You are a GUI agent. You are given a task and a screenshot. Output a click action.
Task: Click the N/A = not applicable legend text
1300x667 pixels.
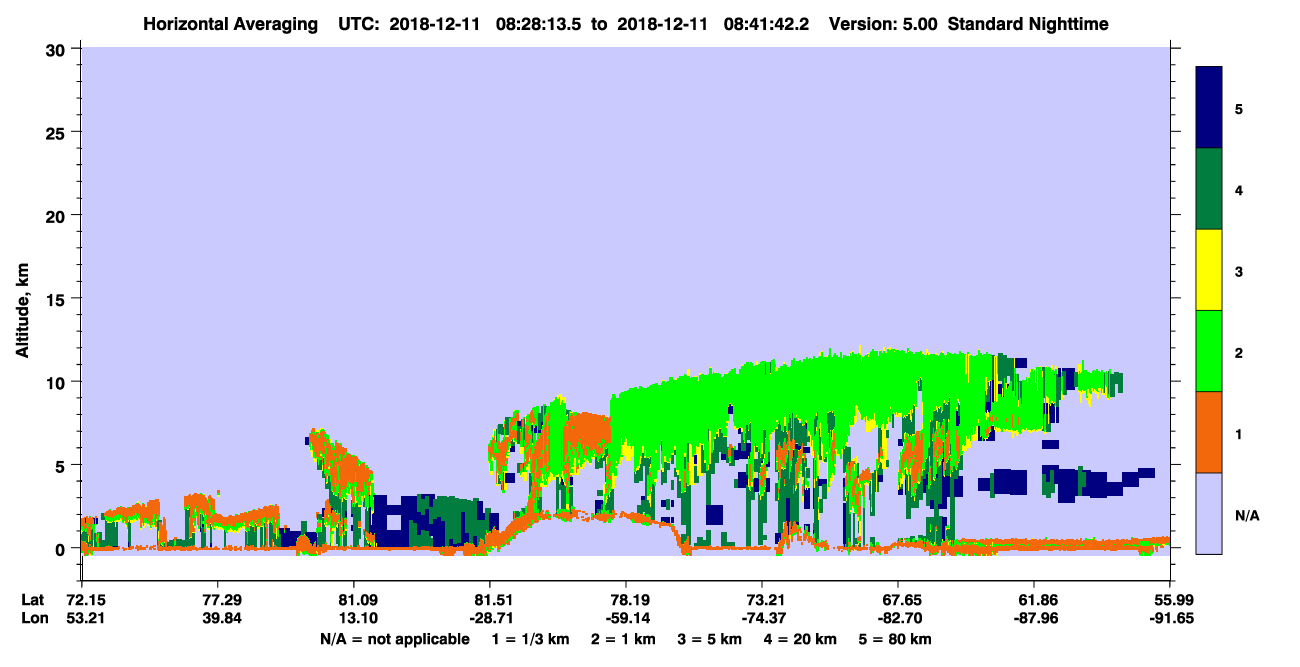394,639
